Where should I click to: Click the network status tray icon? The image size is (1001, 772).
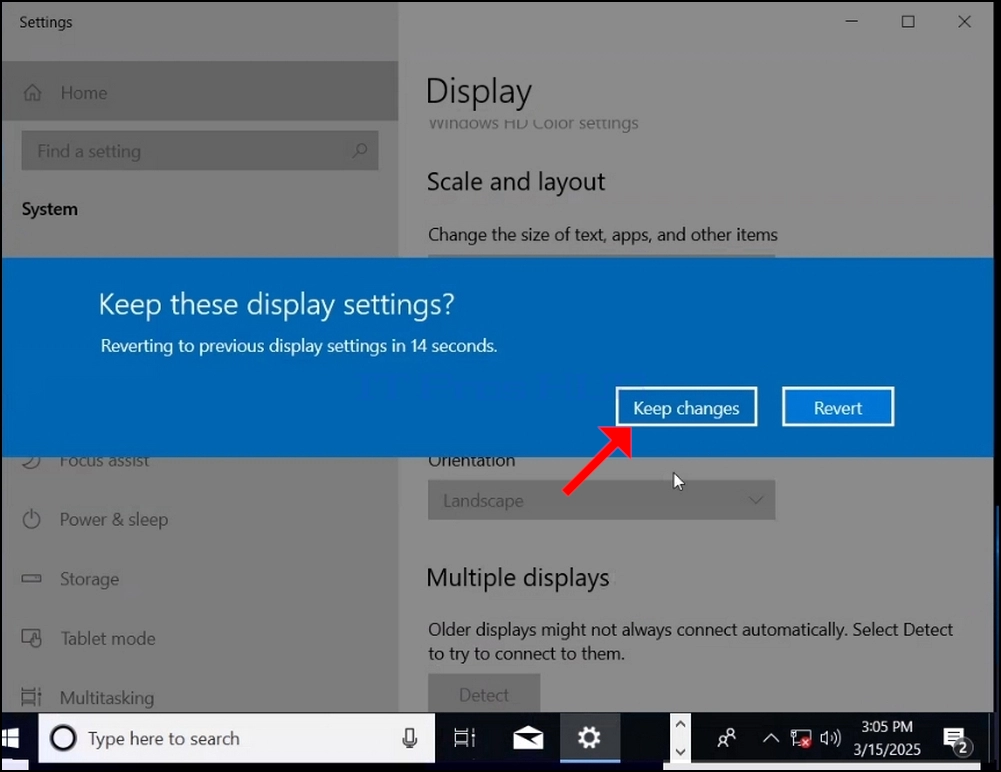tap(801, 739)
